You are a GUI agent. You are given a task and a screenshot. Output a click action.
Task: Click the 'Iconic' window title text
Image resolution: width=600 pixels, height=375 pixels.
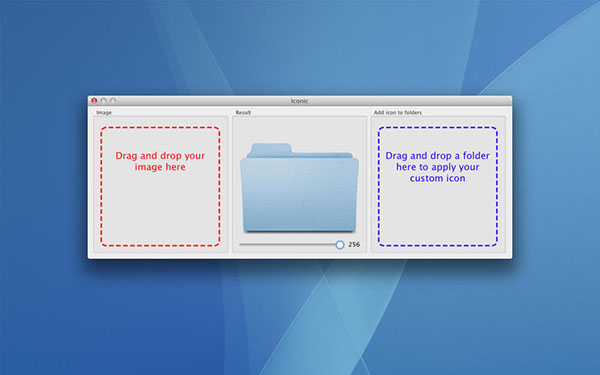(299, 101)
